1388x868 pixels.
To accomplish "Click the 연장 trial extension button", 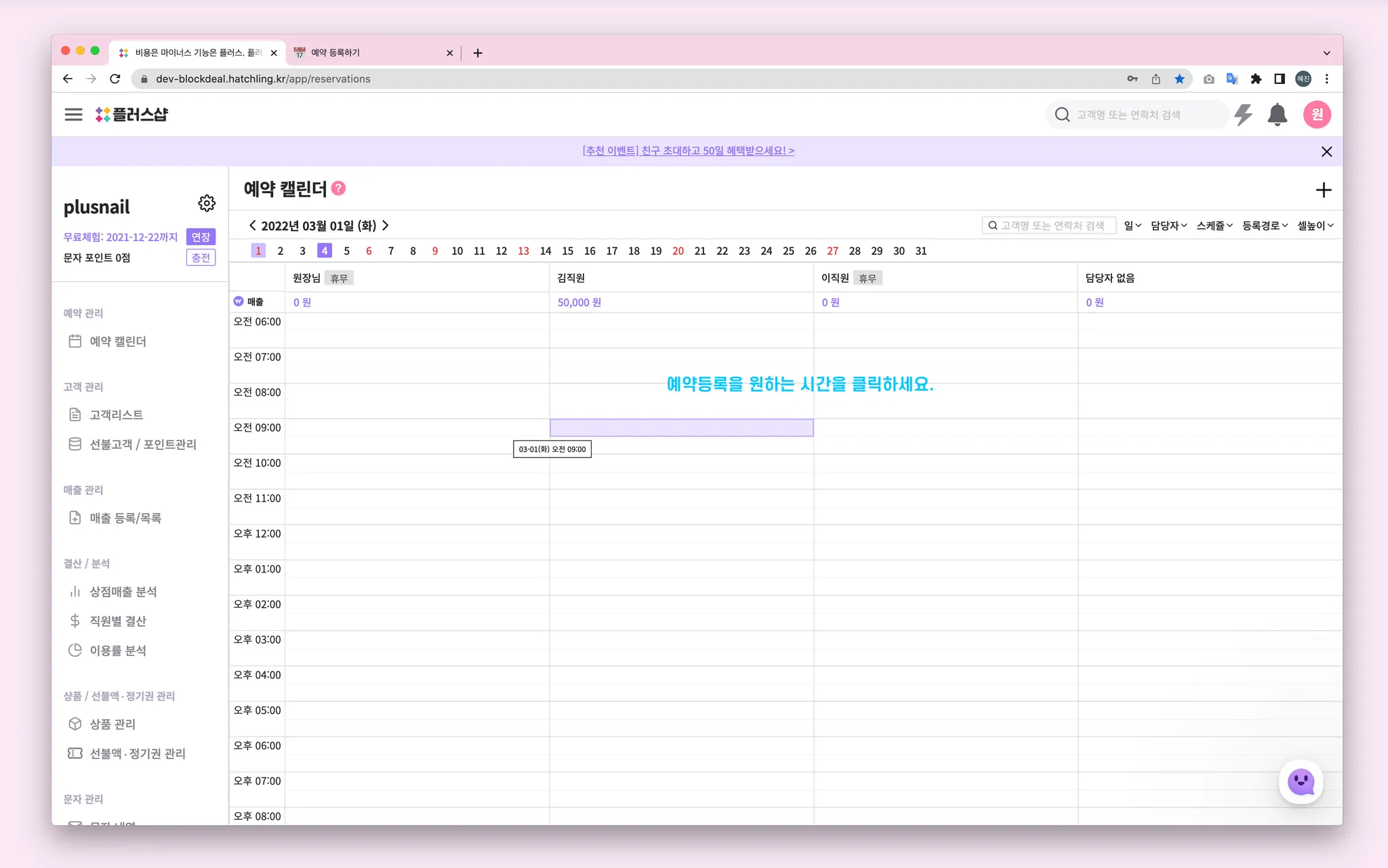I will click(201, 237).
